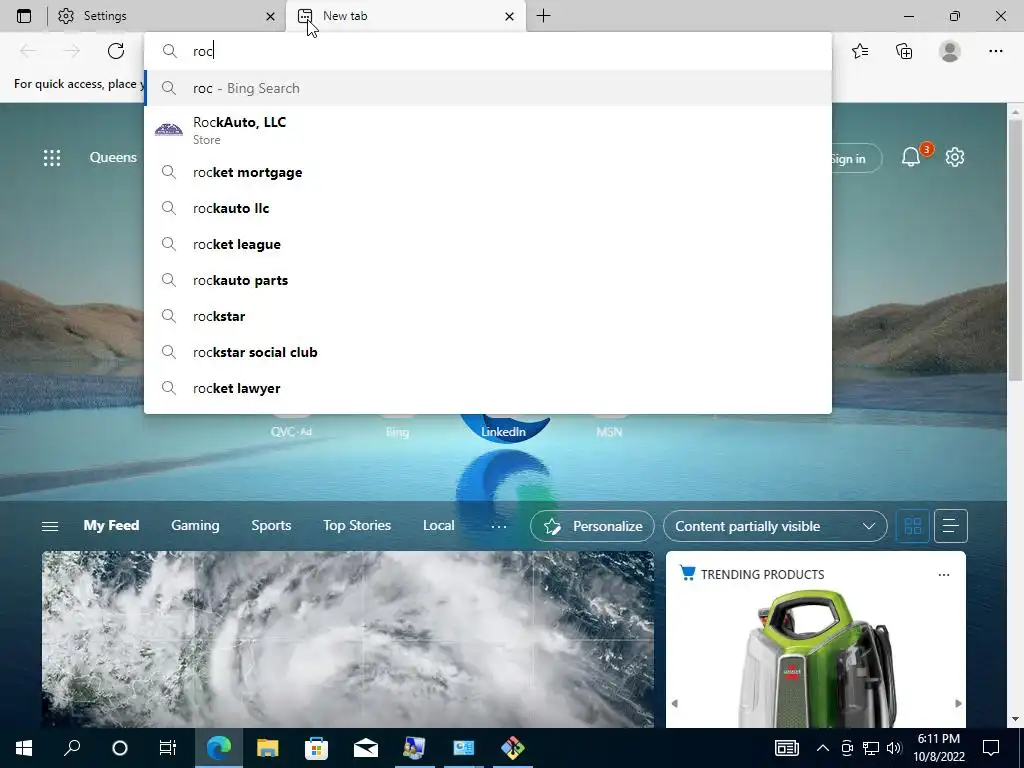
Task: Open the clock showing 6:11 PM
Action: (x=938, y=748)
